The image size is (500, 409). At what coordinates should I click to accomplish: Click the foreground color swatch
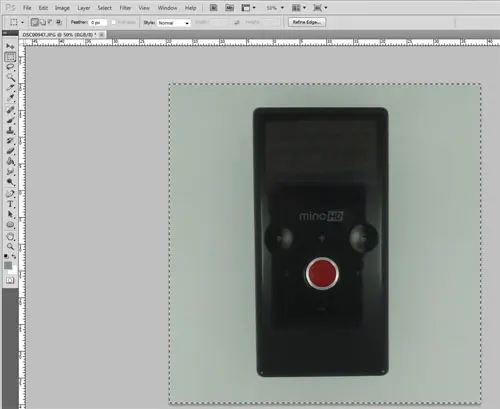[8, 266]
